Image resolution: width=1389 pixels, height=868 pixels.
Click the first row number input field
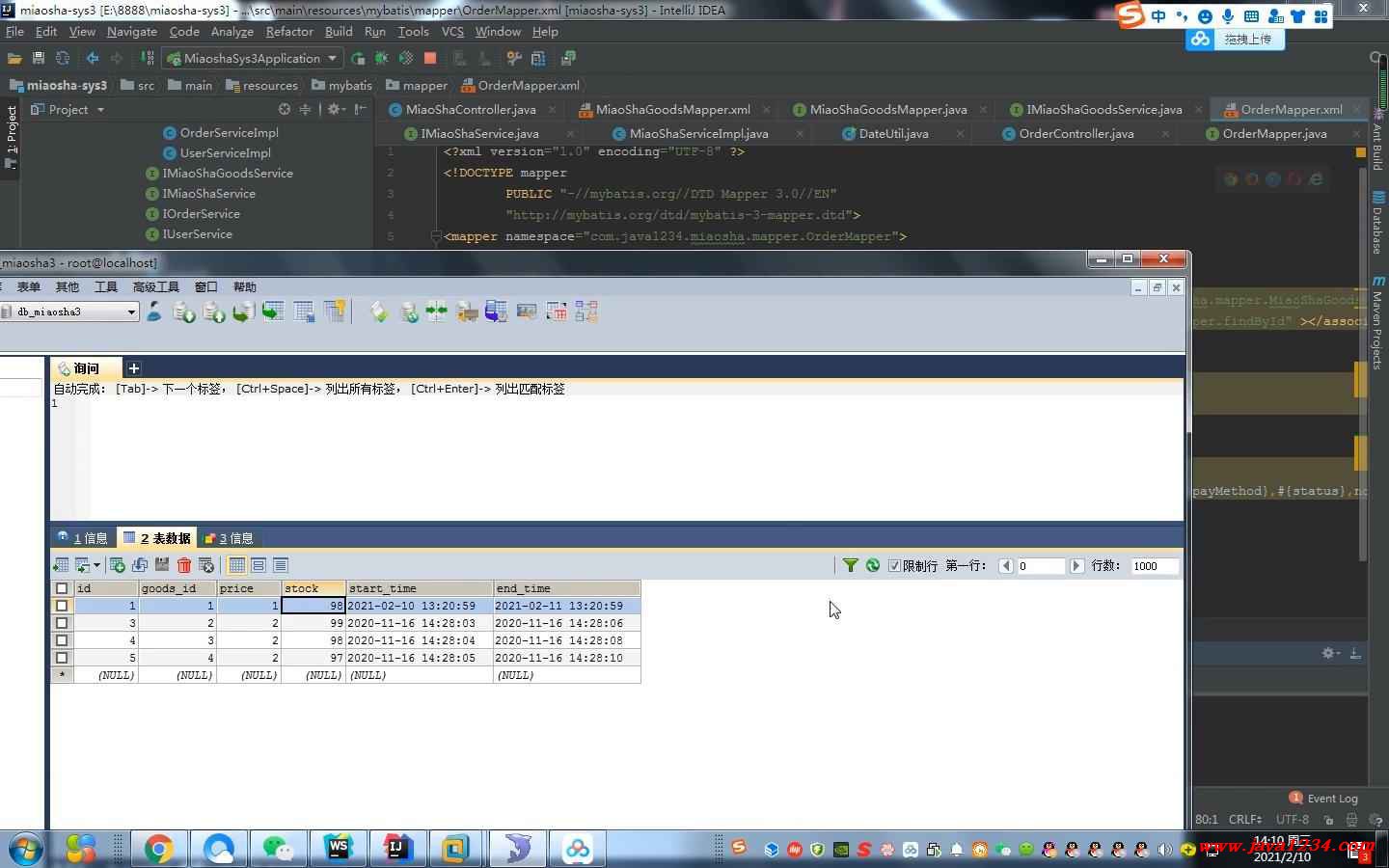[x=1041, y=566]
